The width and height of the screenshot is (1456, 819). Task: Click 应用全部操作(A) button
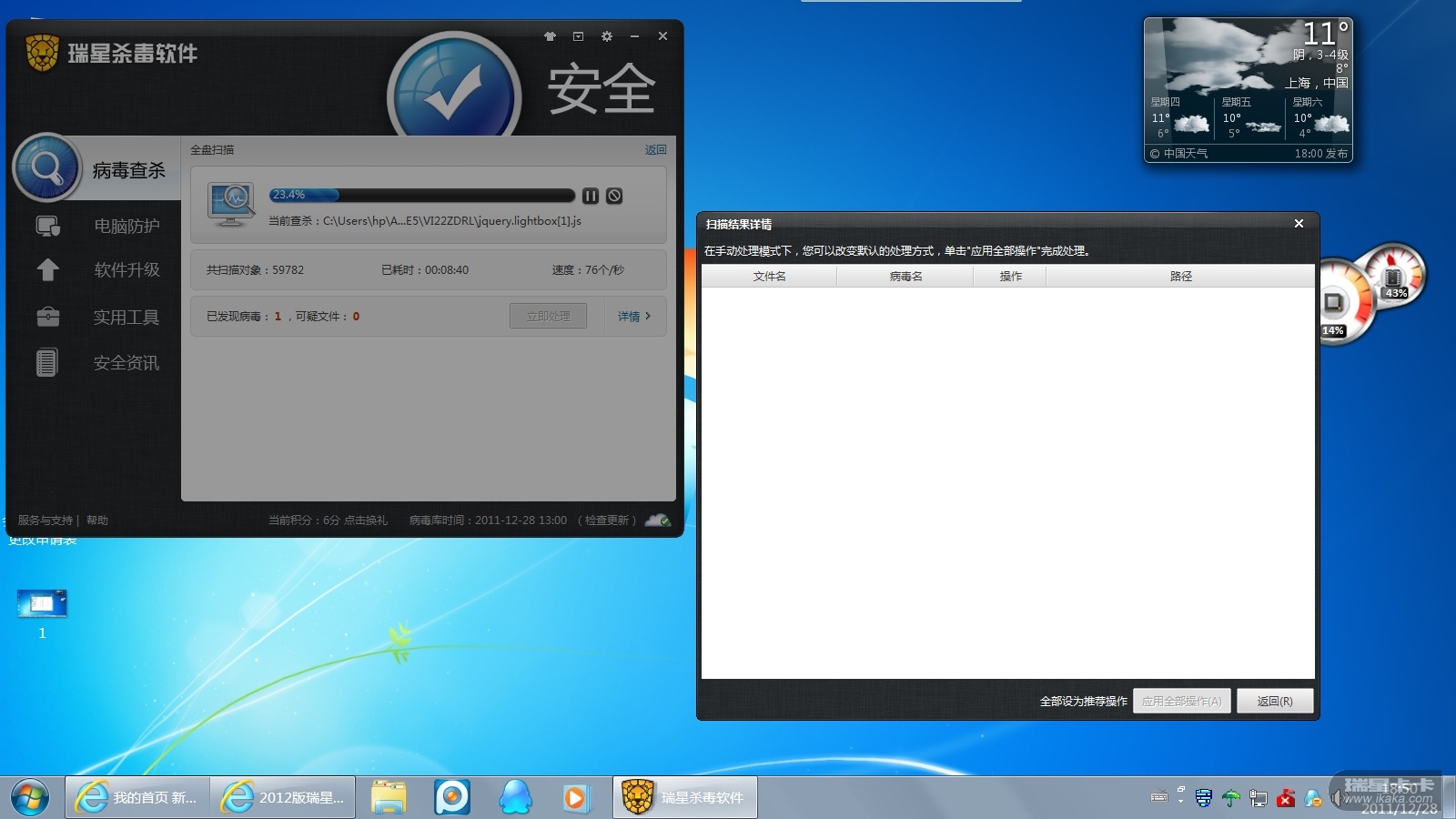click(x=1182, y=701)
